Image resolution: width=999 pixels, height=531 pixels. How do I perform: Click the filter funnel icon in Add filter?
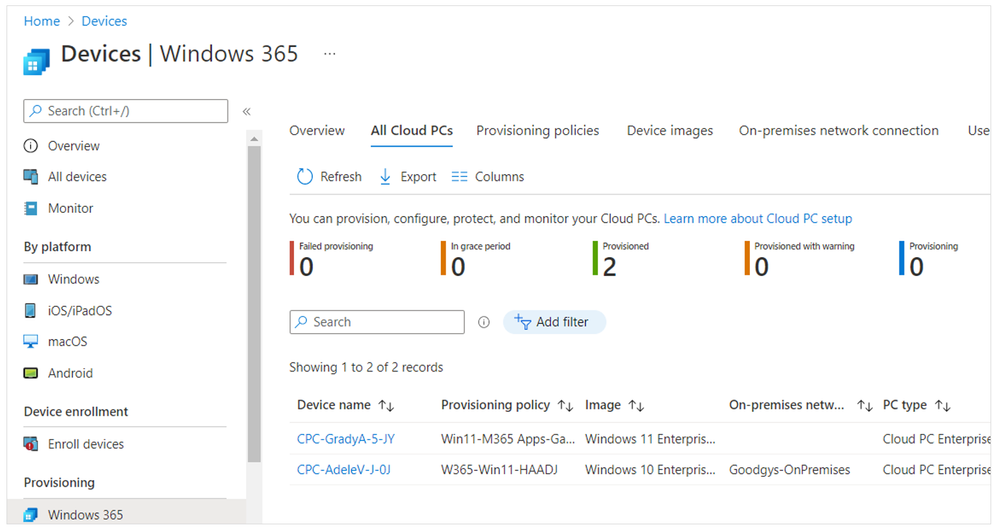pyautogui.click(x=522, y=322)
